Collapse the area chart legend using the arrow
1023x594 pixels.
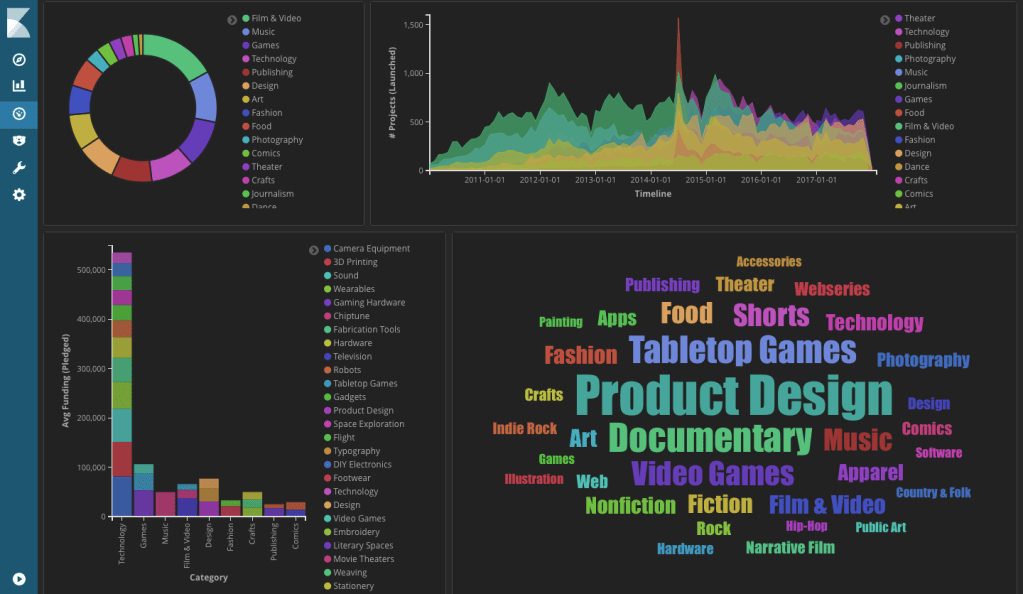tap(884, 18)
